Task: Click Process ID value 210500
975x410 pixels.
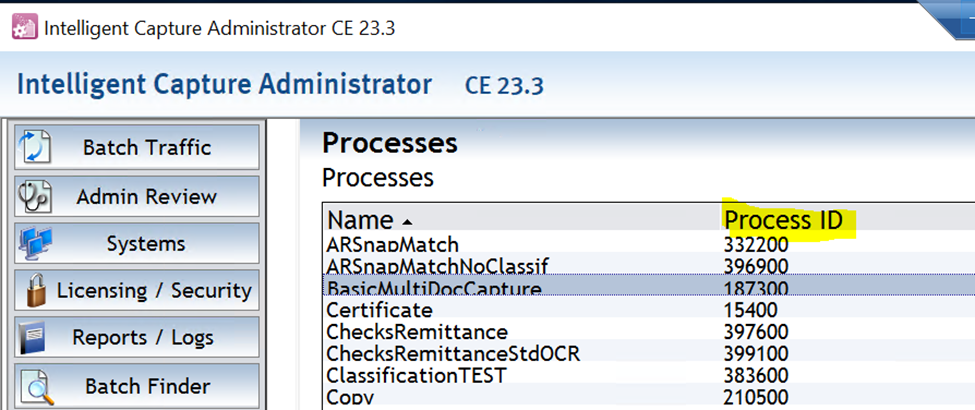Action: (x=756, y=397)
